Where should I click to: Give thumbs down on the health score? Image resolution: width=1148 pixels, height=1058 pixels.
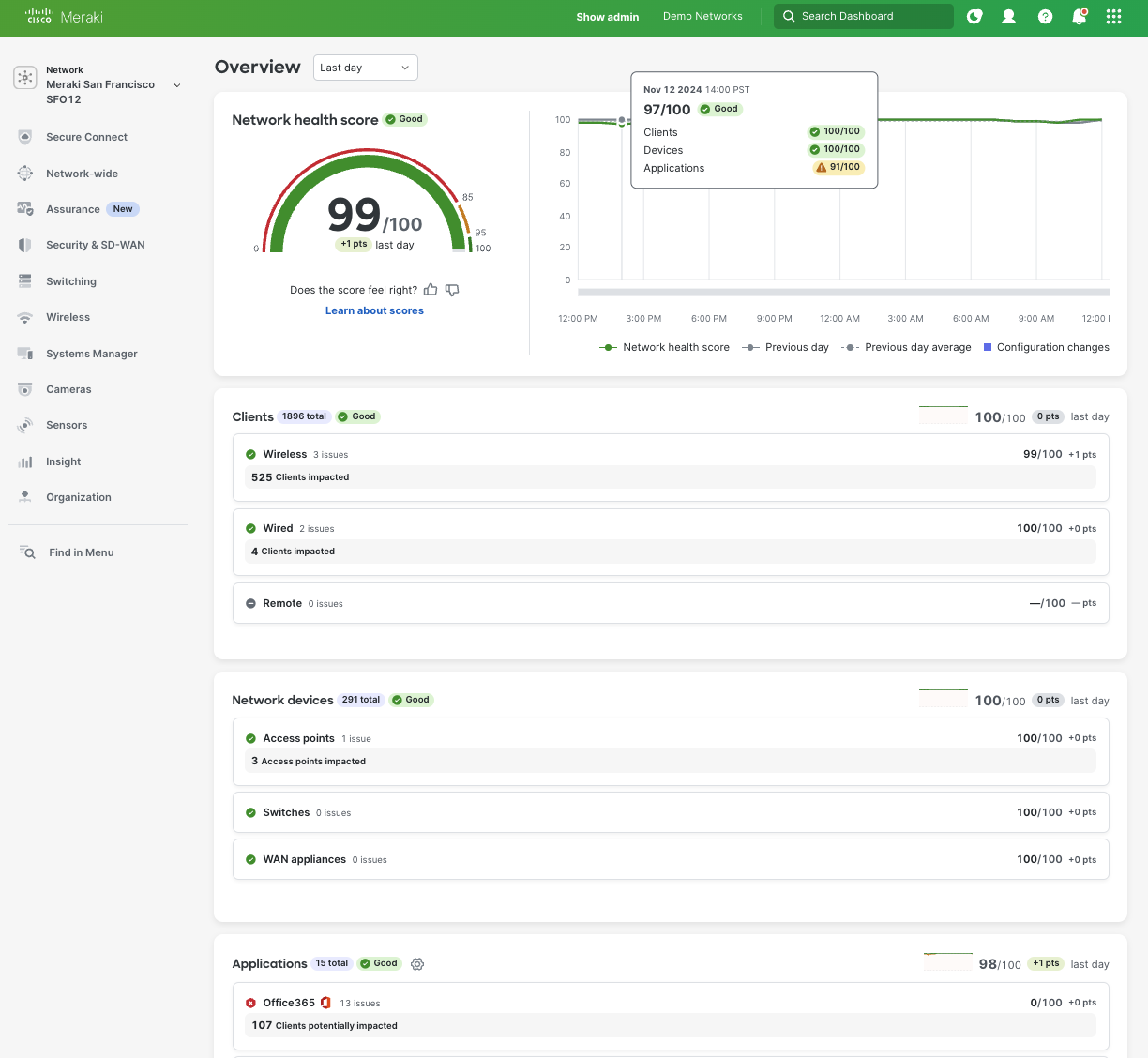452,290
